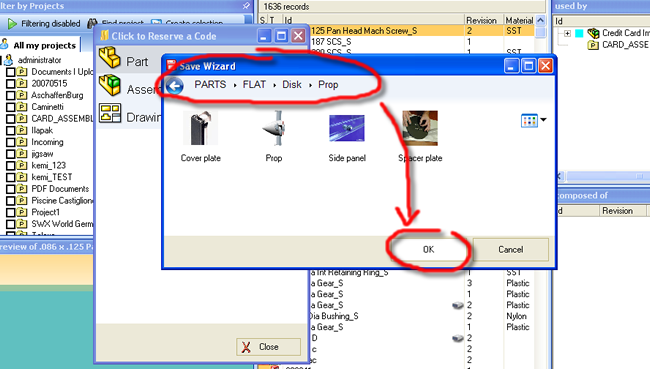Select PARTS in the breadcrumb path
This screenshot has width=650, height=369.
[x=210, y=85]
